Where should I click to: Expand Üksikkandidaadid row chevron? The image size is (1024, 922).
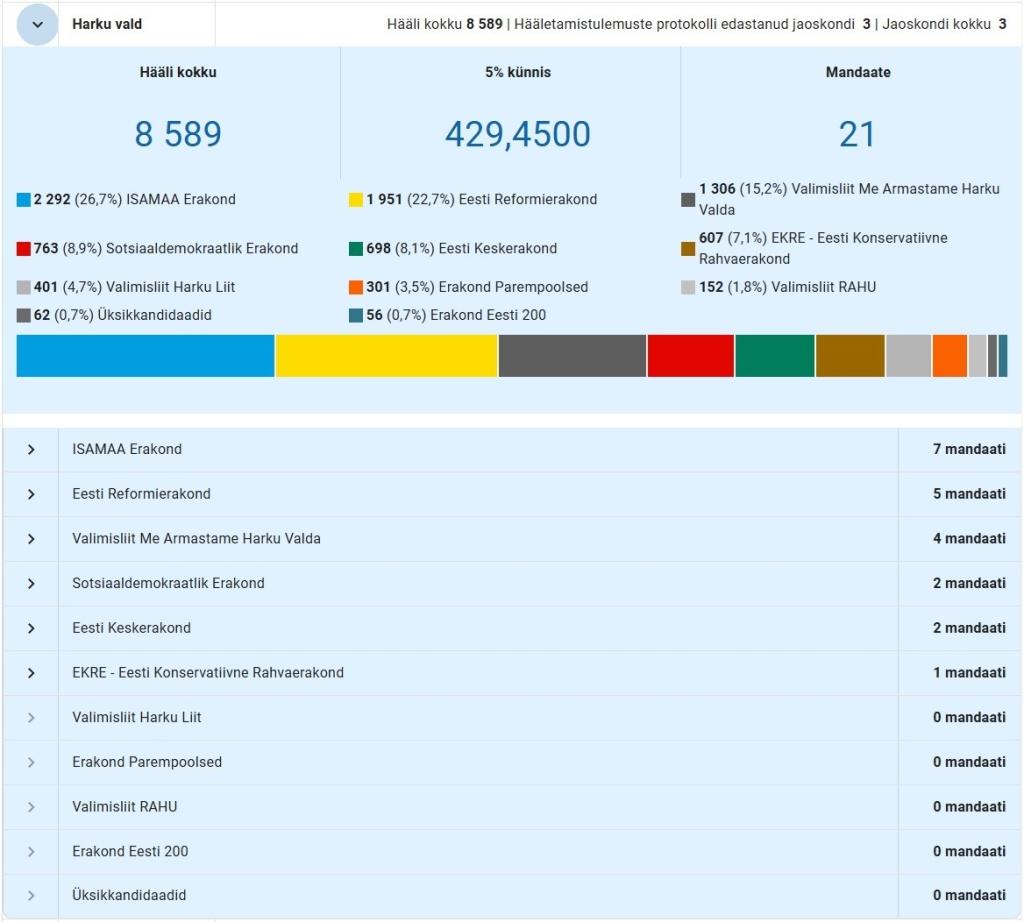[31, 896]
